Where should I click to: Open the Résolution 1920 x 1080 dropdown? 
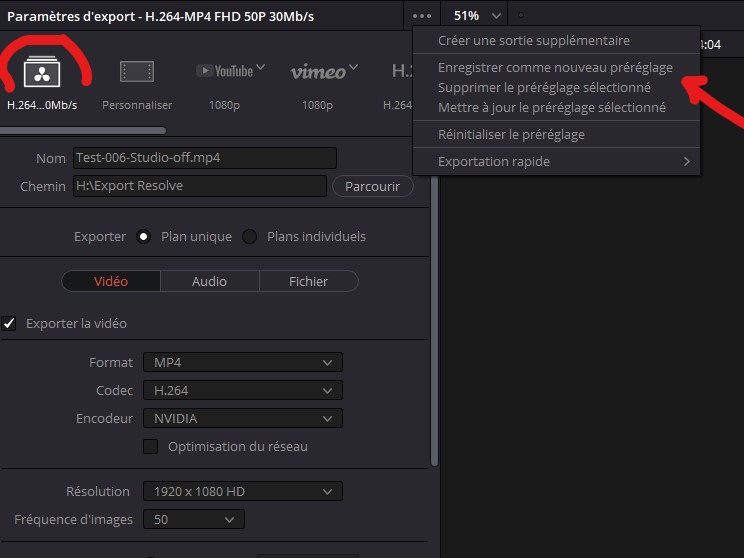tap(242, 491)
